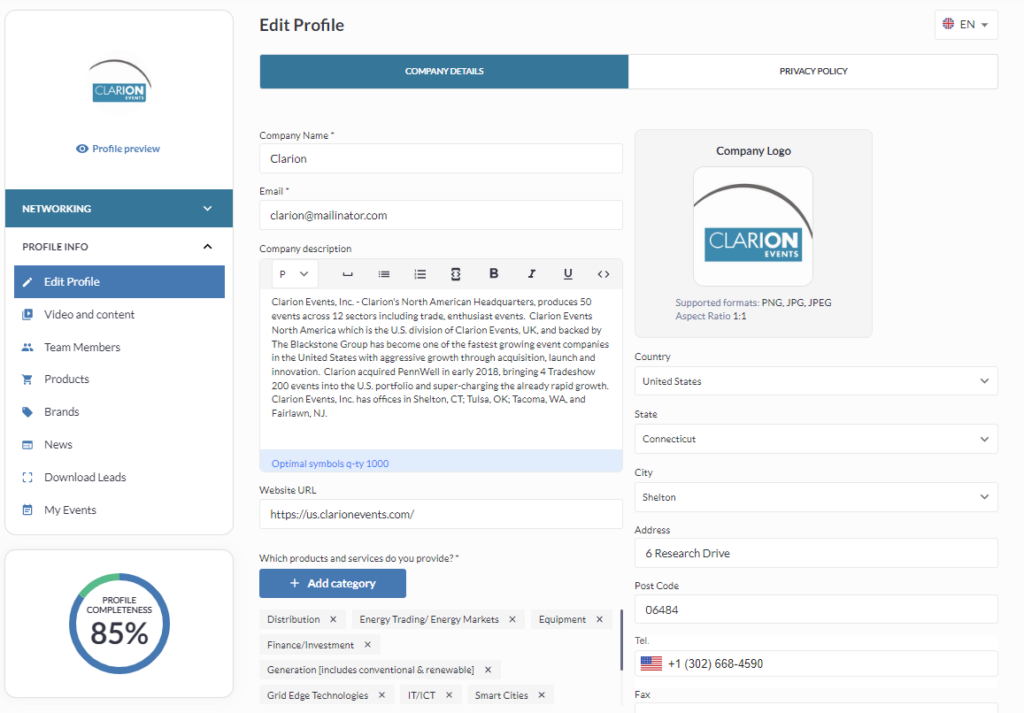Viewport: 1024px width, 713px height.
Task: Click the Website URL input field
Action: pos(441,515)
